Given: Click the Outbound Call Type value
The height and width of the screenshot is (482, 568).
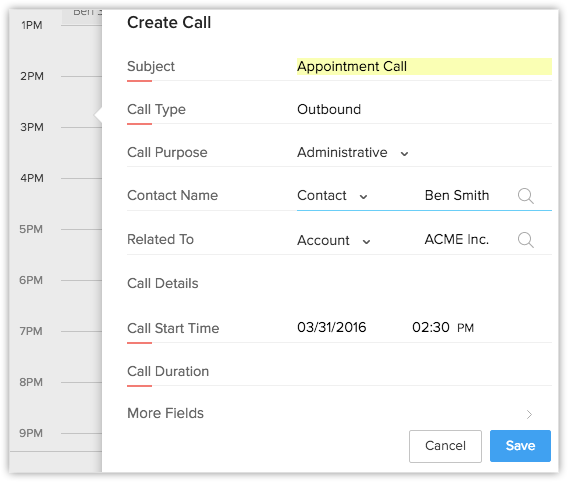Looking at the screenshot, I should (x=329, y=109).
